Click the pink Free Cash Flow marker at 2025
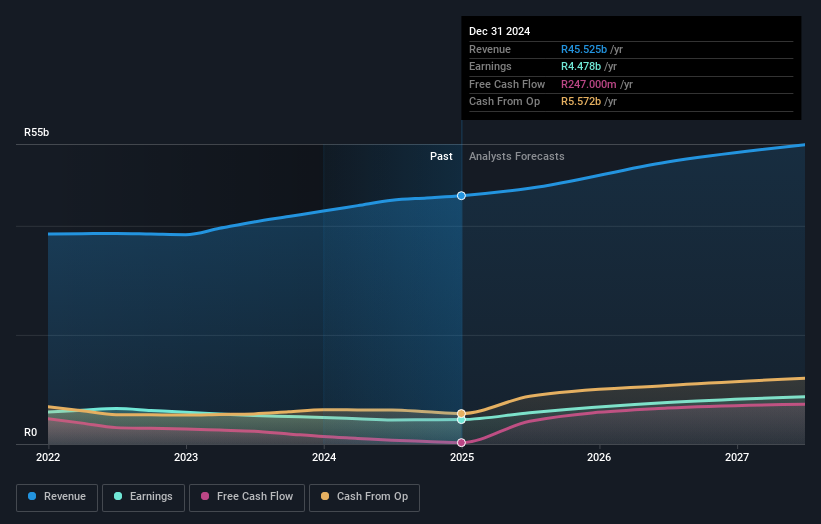The height and width of the screenshot is (524, 821). [x=461, y=443]
